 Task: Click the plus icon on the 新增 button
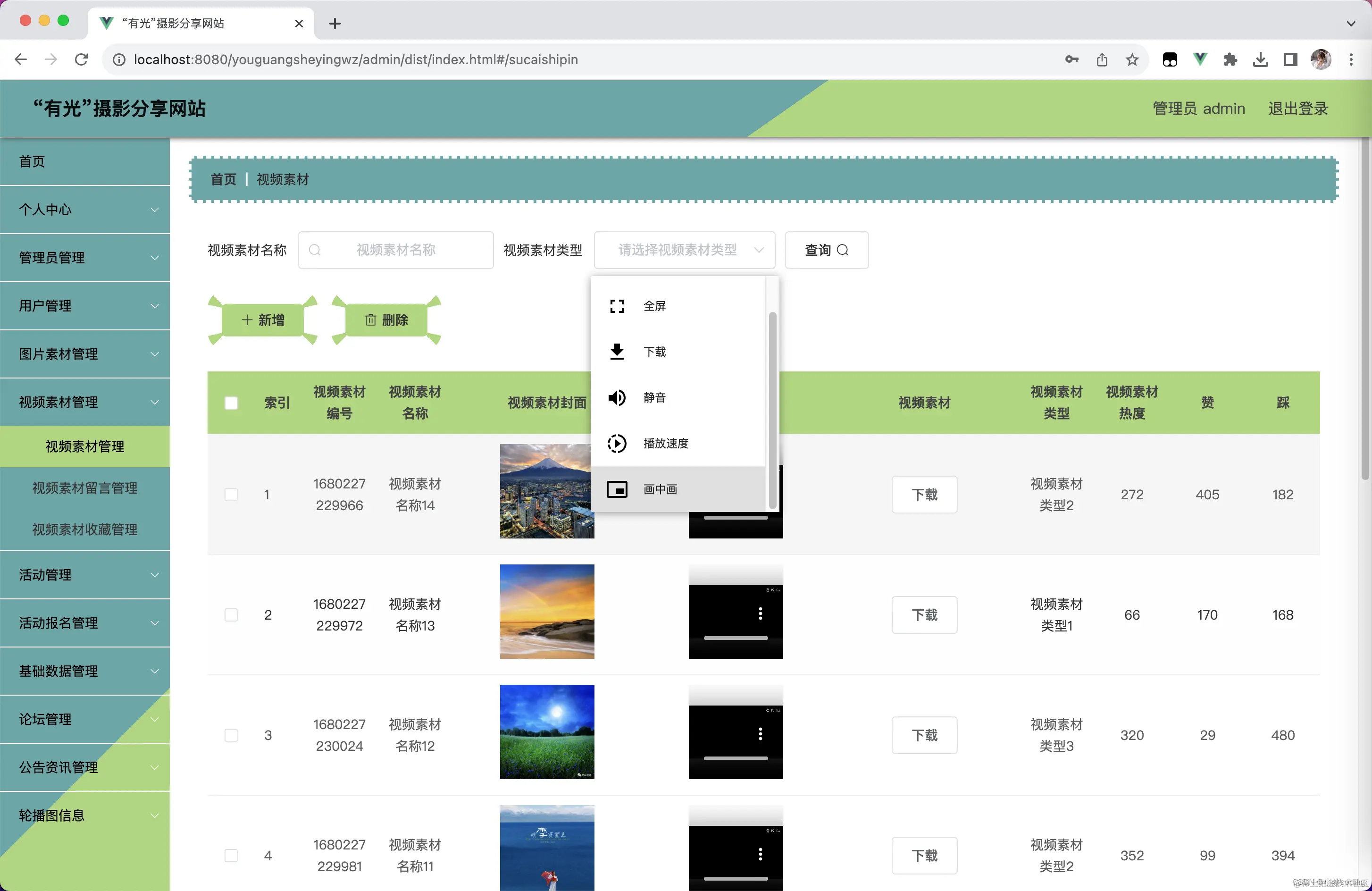247,319
